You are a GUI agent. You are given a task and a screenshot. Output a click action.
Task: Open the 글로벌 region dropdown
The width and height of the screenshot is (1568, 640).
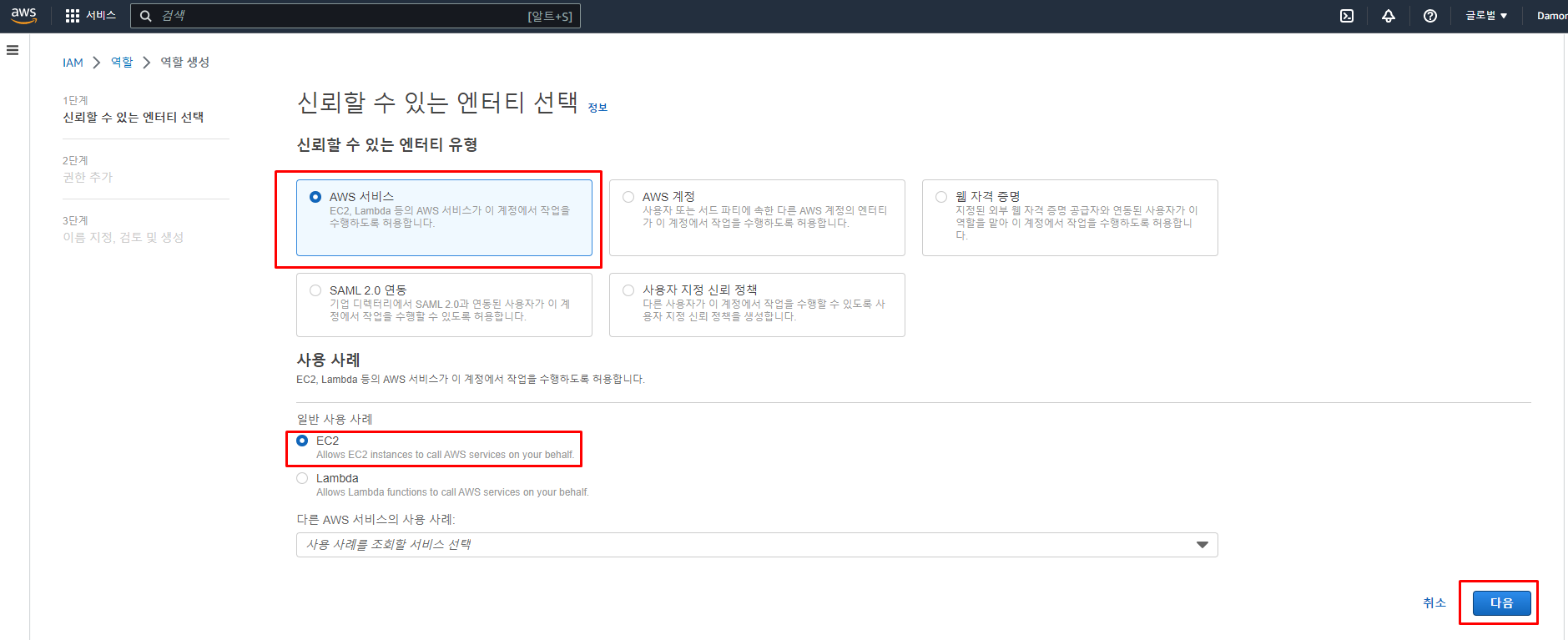[x=1486, y=16]
